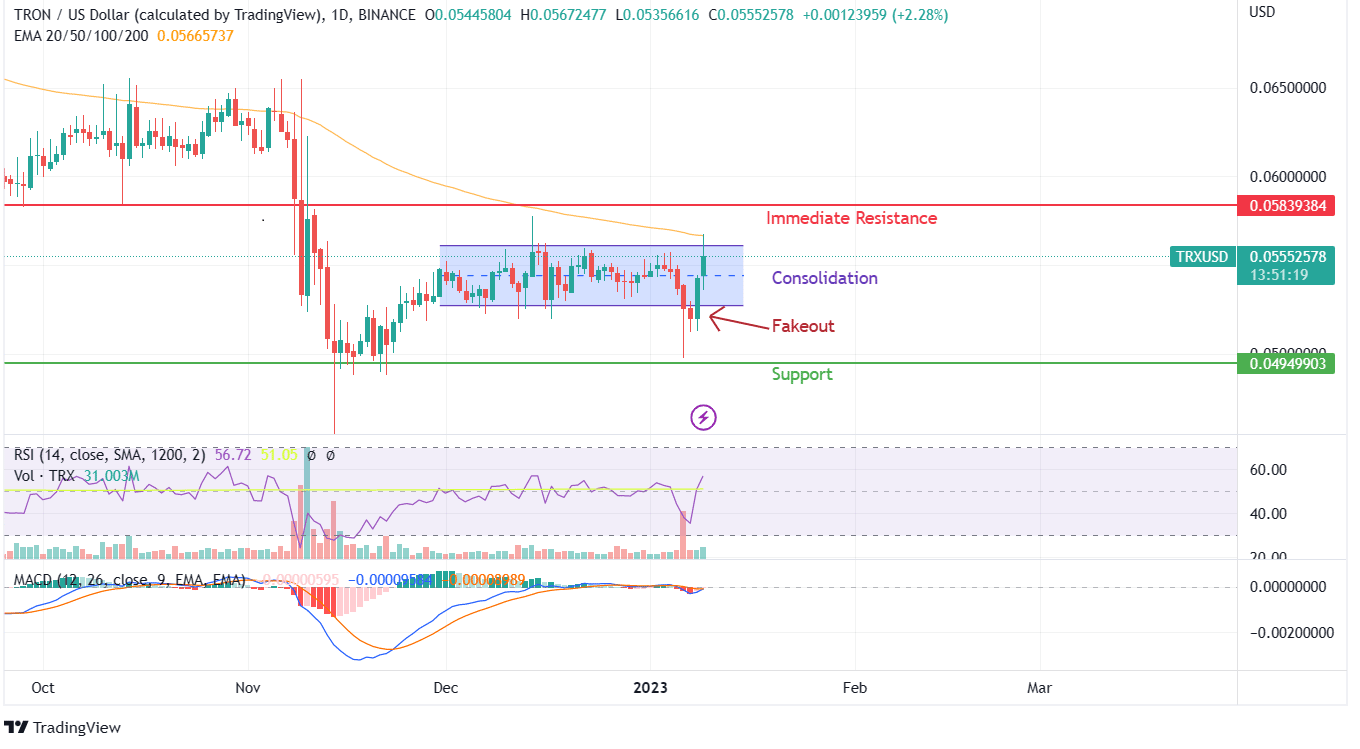Click the 60.00 RSI axis label
The width and height of the screenshot is (1360, 749).
click(x=1268, y=470)
